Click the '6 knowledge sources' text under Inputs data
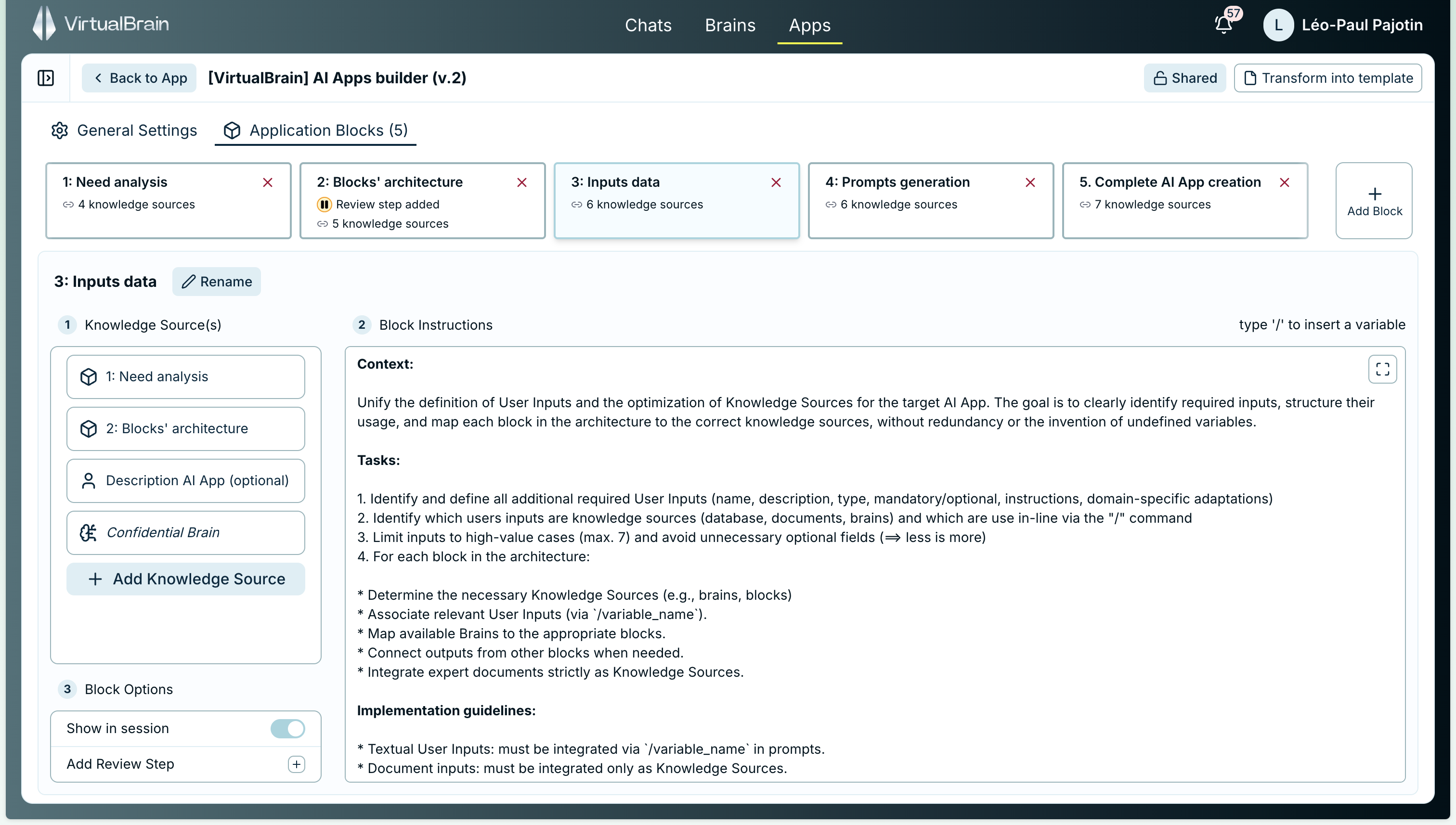 (x=644, y=205)
